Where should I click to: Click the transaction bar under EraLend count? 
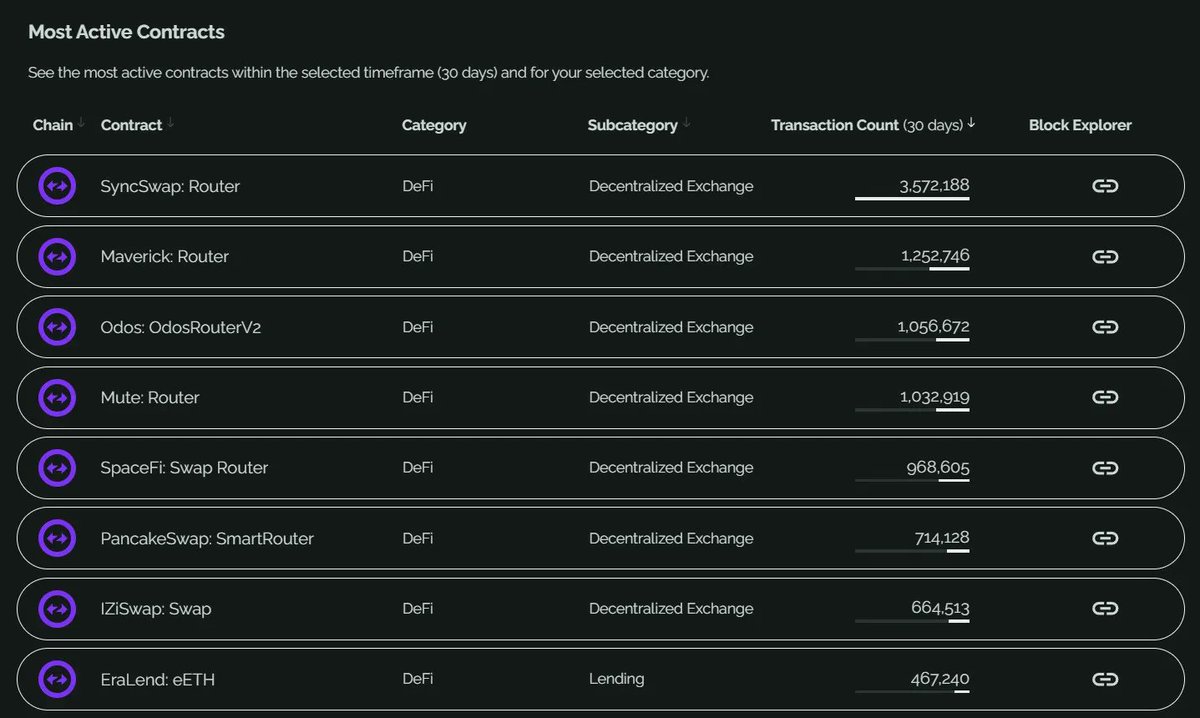(x=912, y=691)
